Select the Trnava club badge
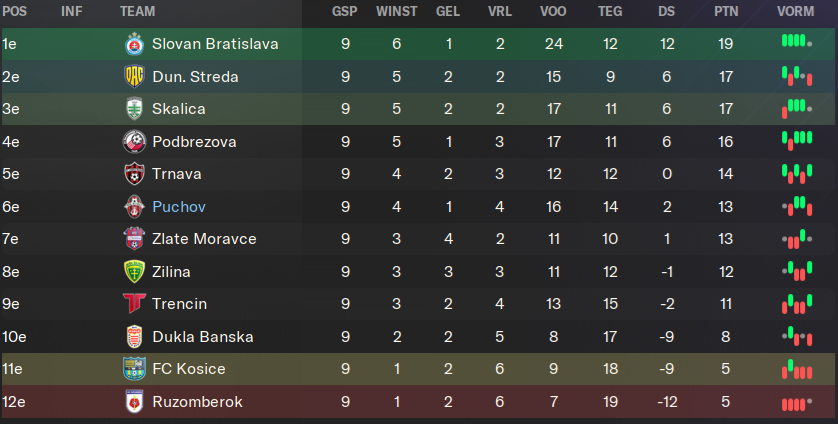838x424 pixels. coord(134,174)
